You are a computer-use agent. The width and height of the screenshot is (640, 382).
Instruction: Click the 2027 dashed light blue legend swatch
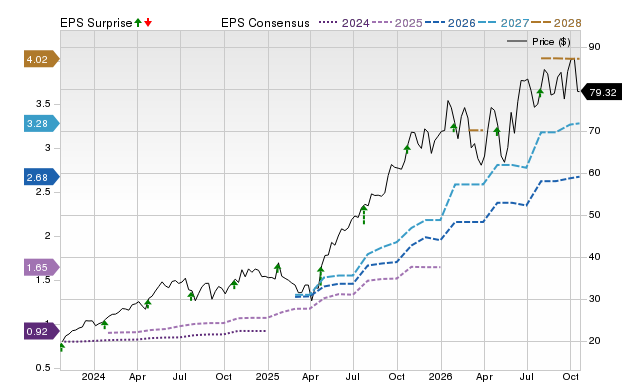488,23
